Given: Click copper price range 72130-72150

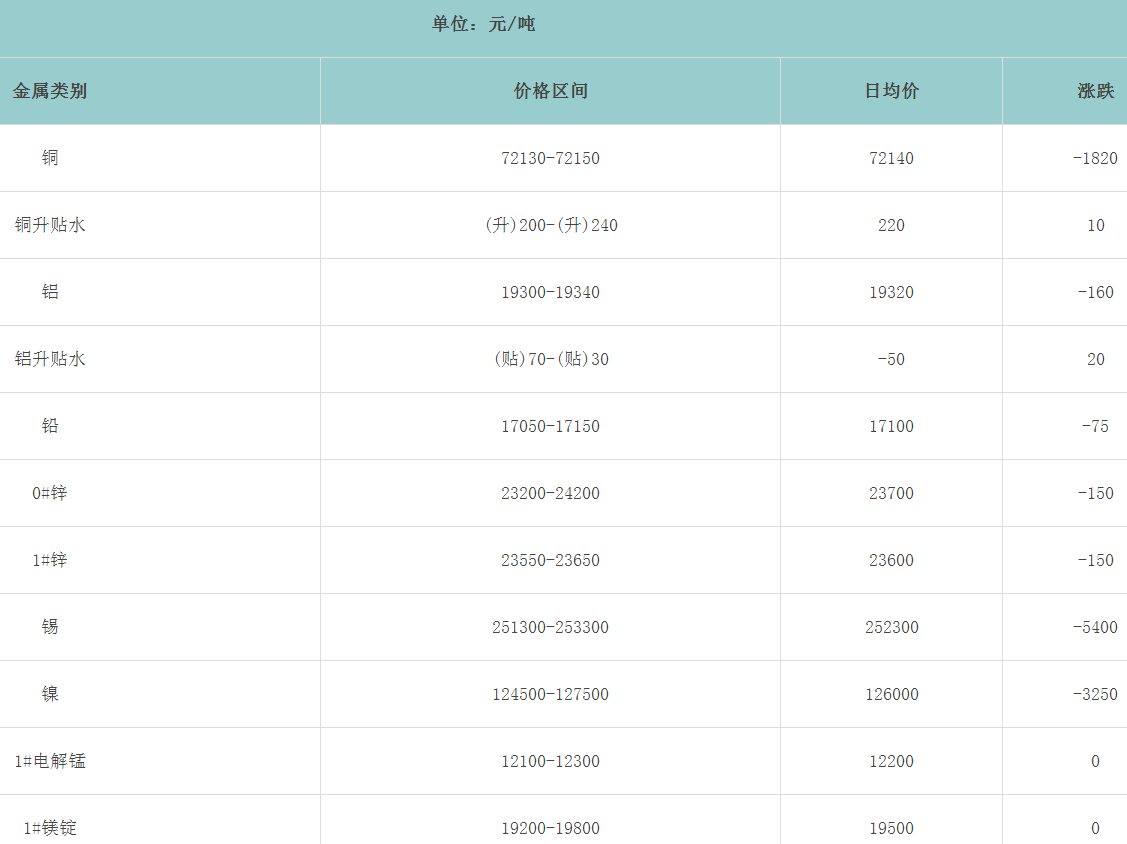Looking at the screenshot, I should tap(550, 158).
